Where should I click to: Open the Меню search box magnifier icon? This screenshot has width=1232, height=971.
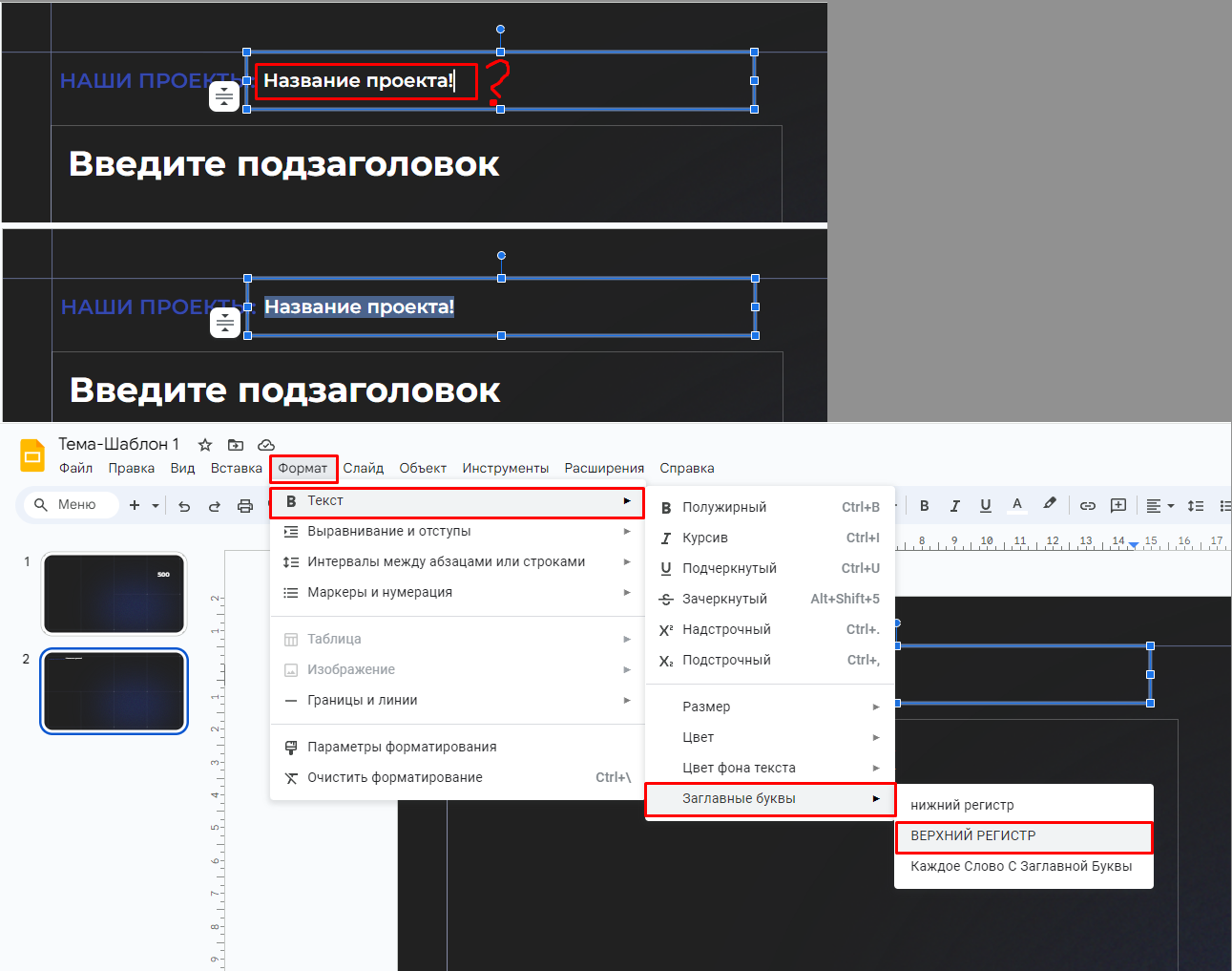(x=40, y=504)
